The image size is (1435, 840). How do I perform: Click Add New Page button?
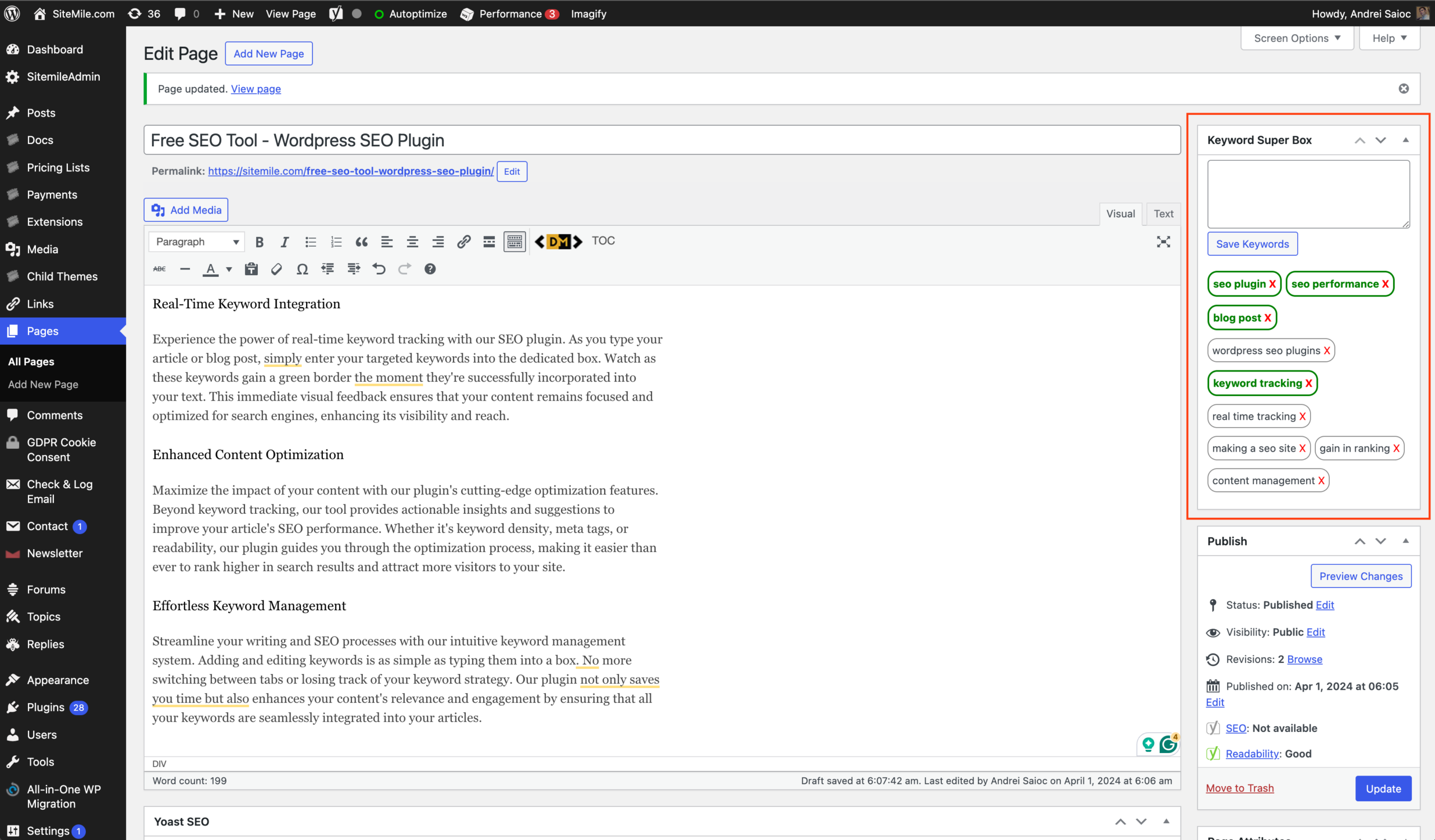[269, 53]
